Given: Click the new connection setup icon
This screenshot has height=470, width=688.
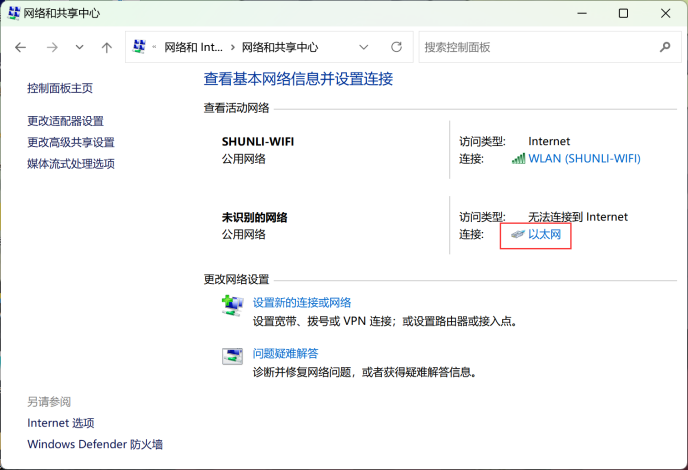Looking at the screenshot, I should click(x=233, y=305).
